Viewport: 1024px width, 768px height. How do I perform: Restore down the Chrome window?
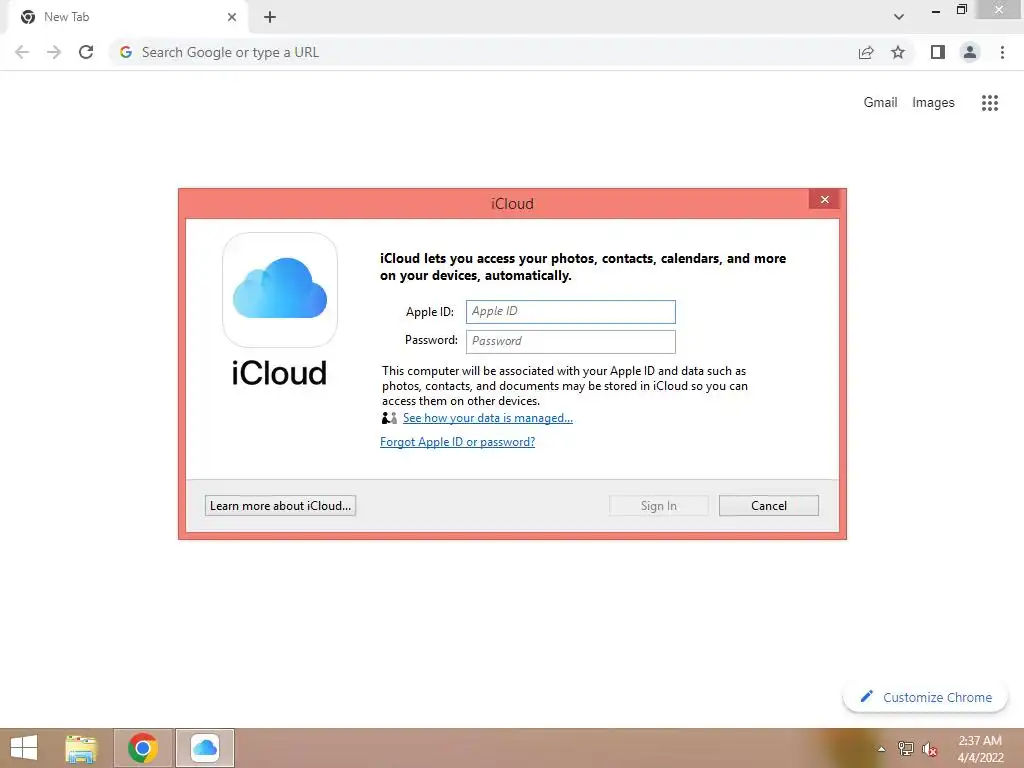(961, 9)
